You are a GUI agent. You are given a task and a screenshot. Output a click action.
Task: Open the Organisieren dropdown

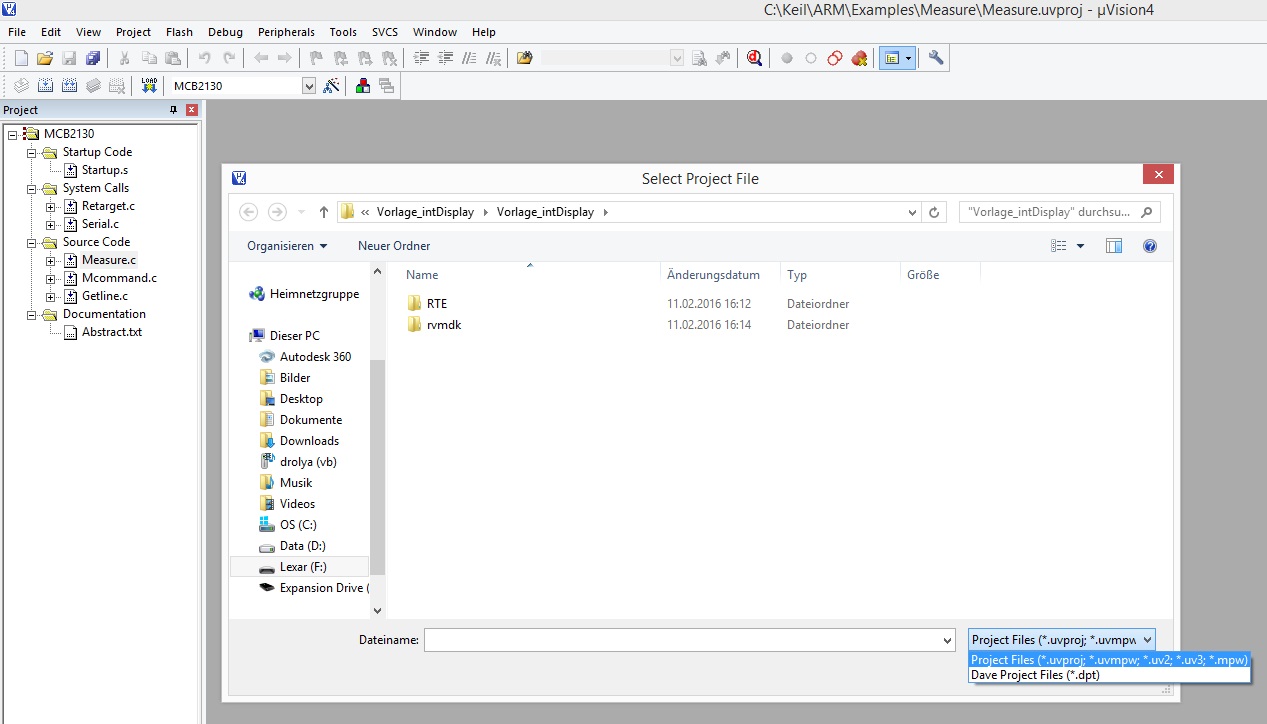[287, 246]
